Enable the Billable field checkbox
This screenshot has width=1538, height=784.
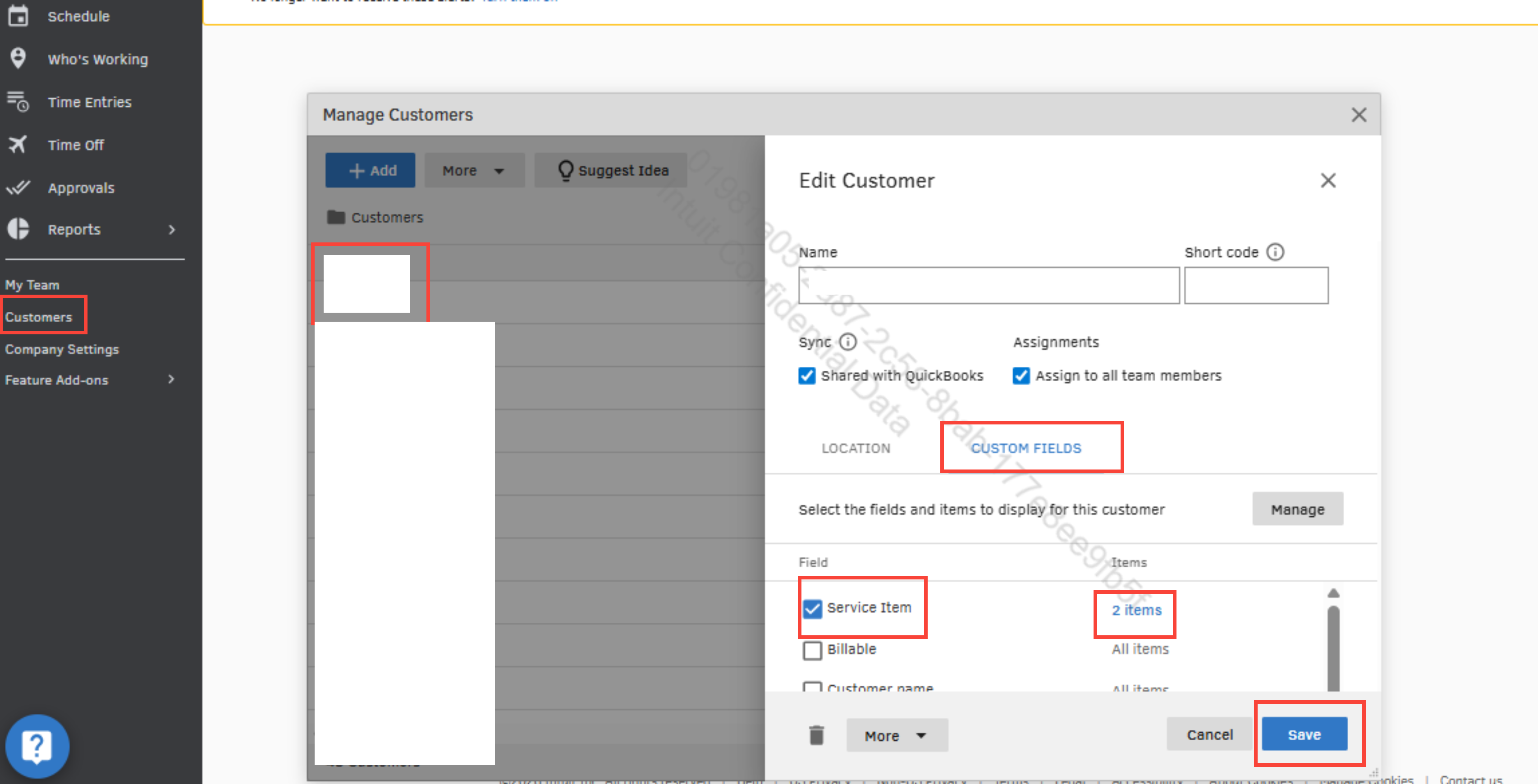tap(812, 650)
